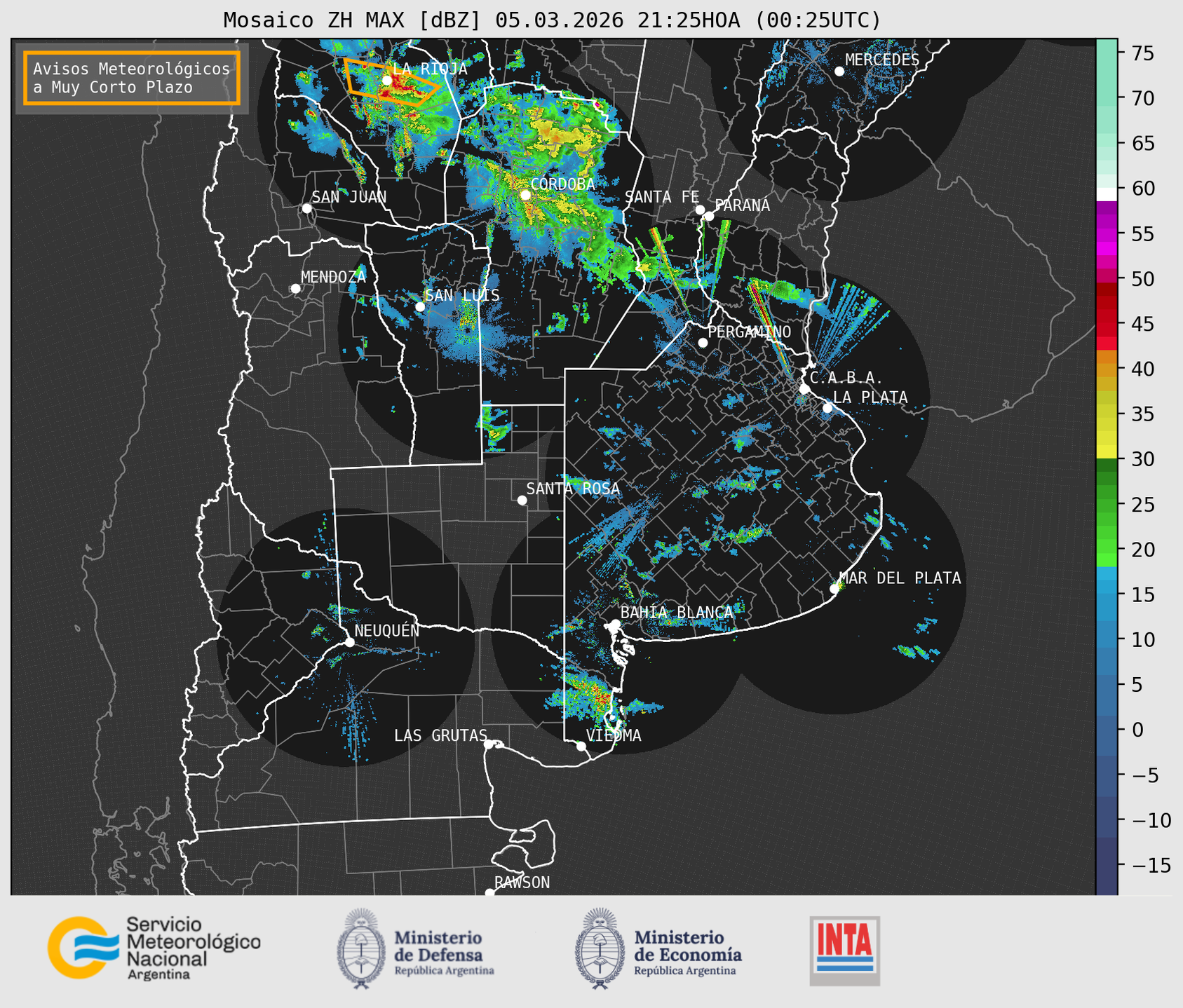The image size is (1183, 1008).
Task: Click the 40 dBZ orange color band
Action: pyautogui.click(x=1106, y=369)
